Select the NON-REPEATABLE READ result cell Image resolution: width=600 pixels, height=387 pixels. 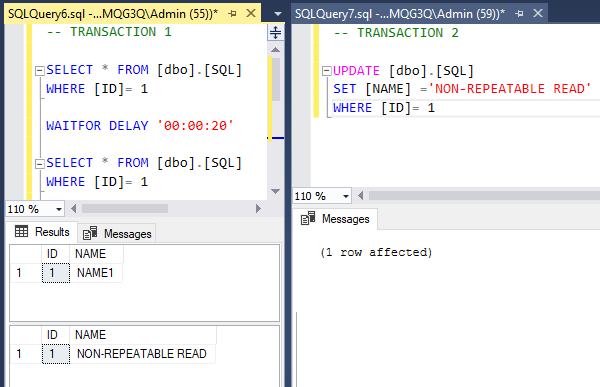pos(143,354)
